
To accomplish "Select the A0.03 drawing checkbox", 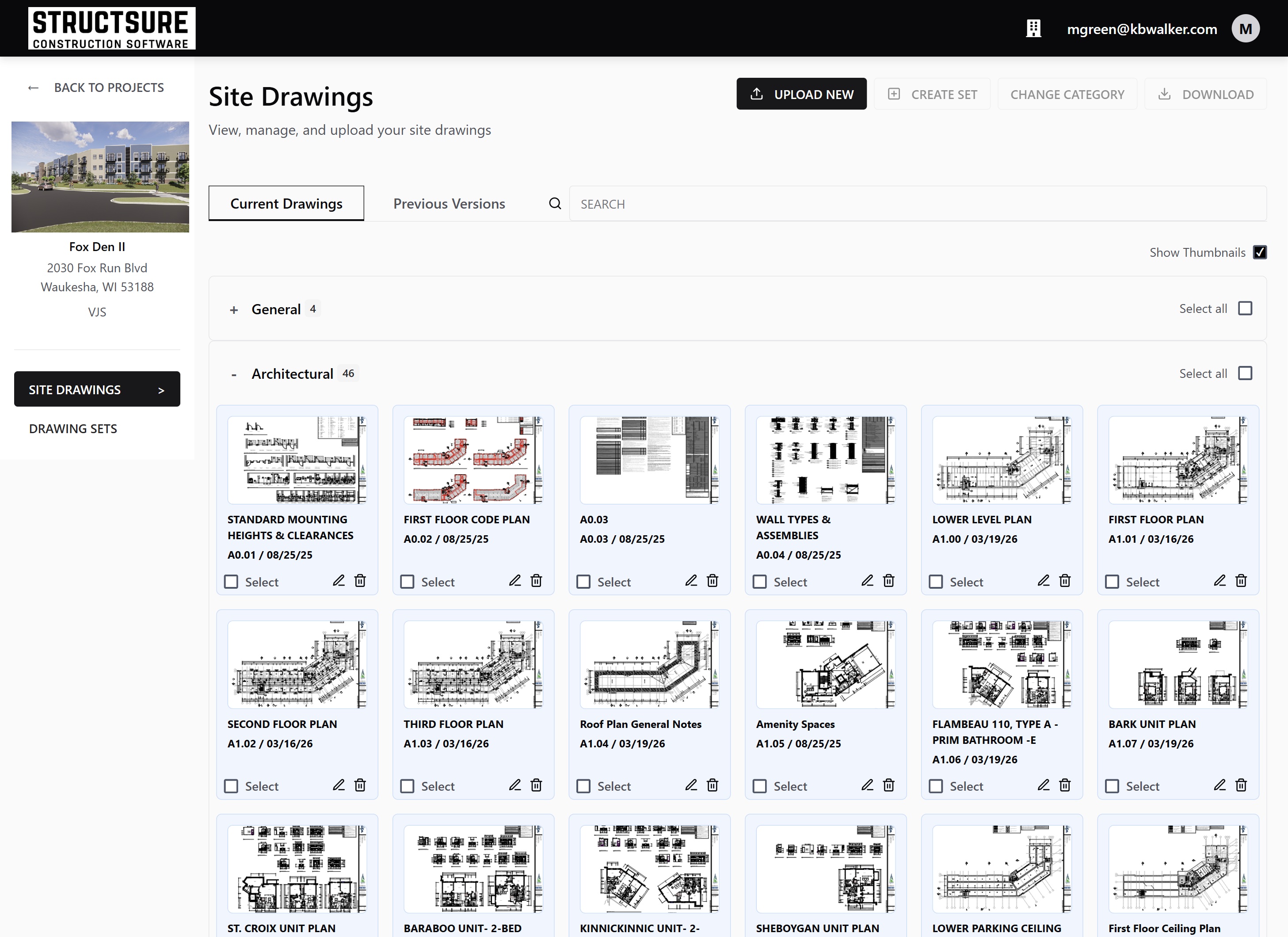I will tap(583, 582).
